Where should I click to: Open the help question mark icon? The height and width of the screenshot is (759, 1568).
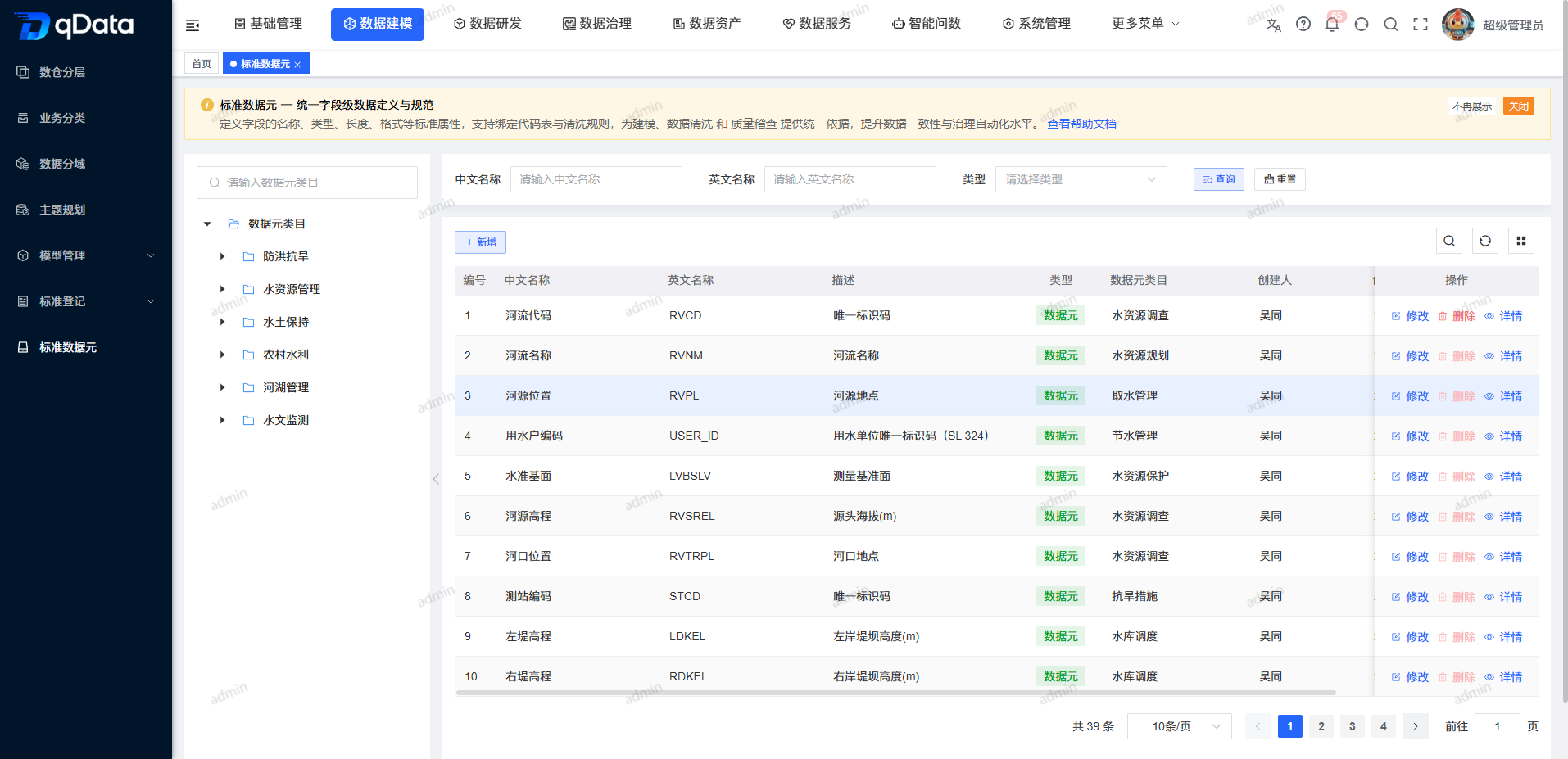coord(1303,25)
